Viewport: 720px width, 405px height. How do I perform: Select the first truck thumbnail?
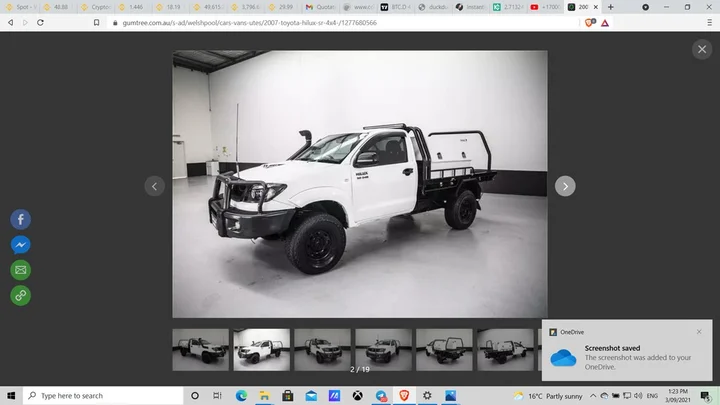(200, 349)
